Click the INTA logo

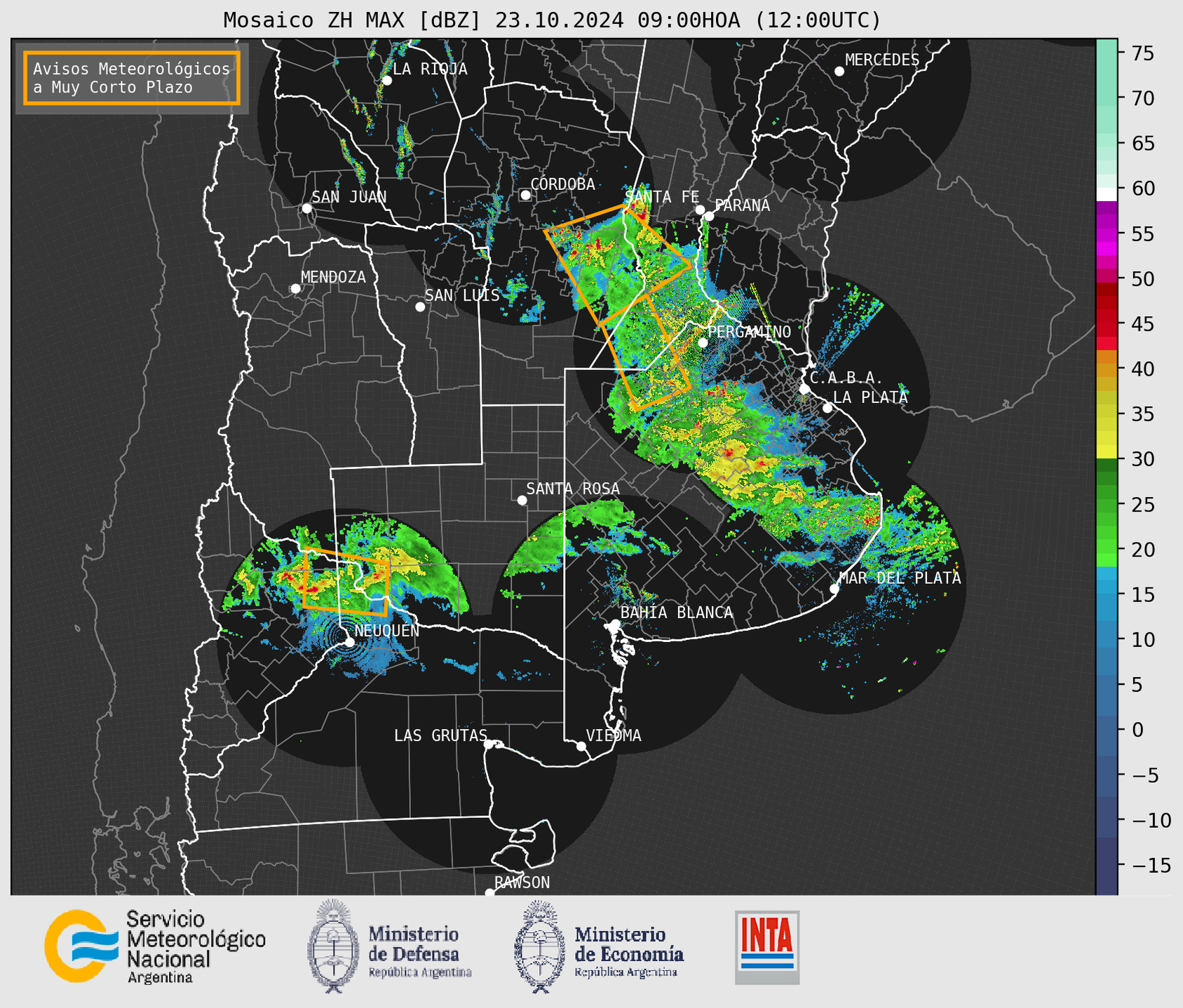pyautogui.click(x=767, y=947)
